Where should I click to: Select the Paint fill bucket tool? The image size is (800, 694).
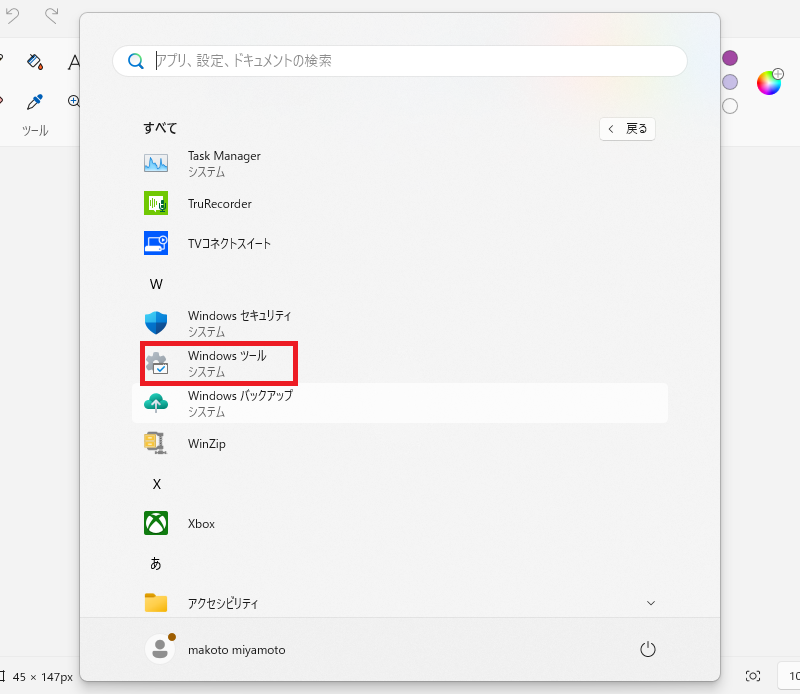(x=35, y=62)
